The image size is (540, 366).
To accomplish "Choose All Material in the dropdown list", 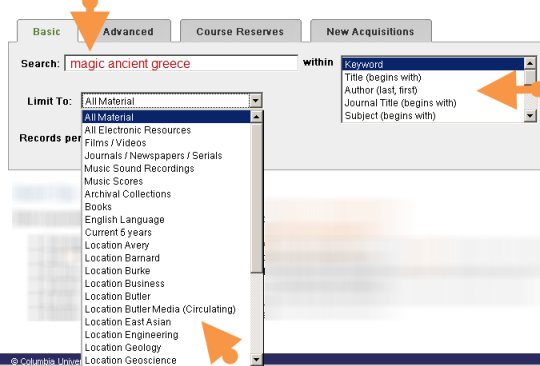I will [167, 117].
